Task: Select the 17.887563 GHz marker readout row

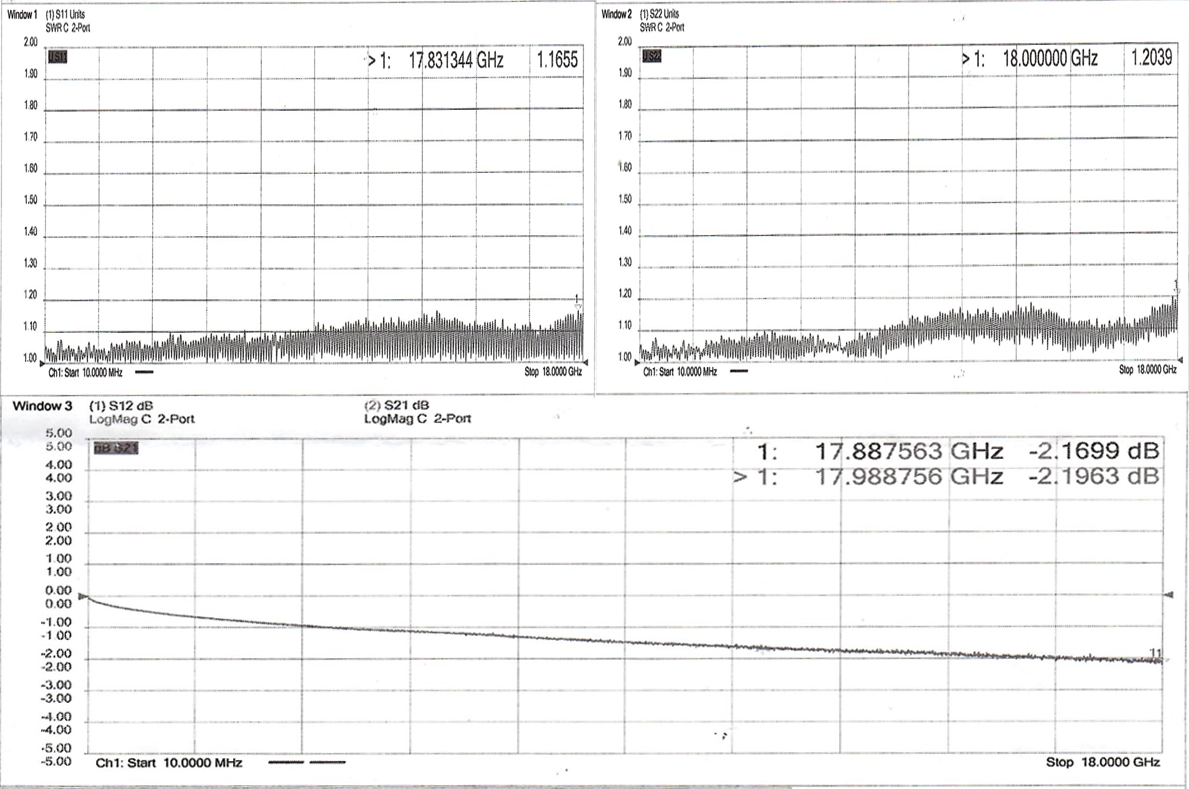Action: click(x=958, y=450)
